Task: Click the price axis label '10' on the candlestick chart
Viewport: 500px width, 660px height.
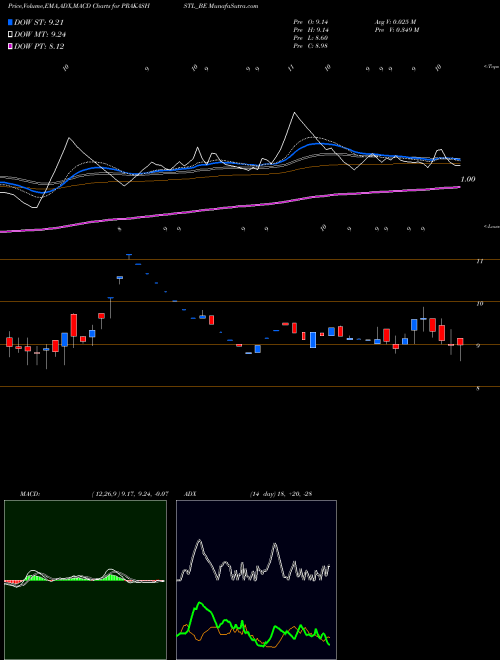Action: 479,303
